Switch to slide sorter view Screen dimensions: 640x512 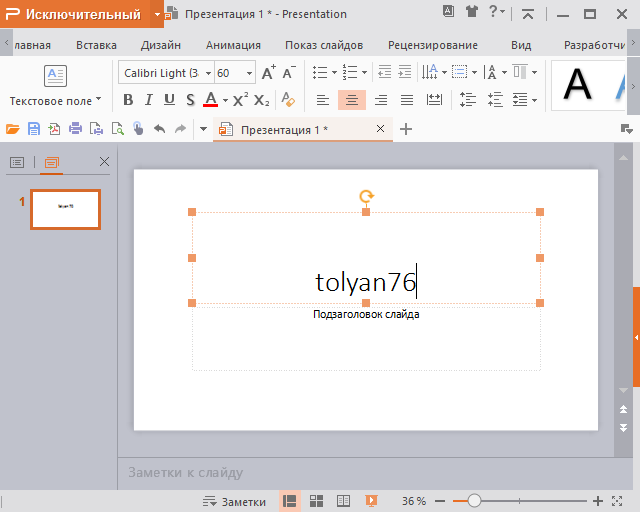coord(316,501)
